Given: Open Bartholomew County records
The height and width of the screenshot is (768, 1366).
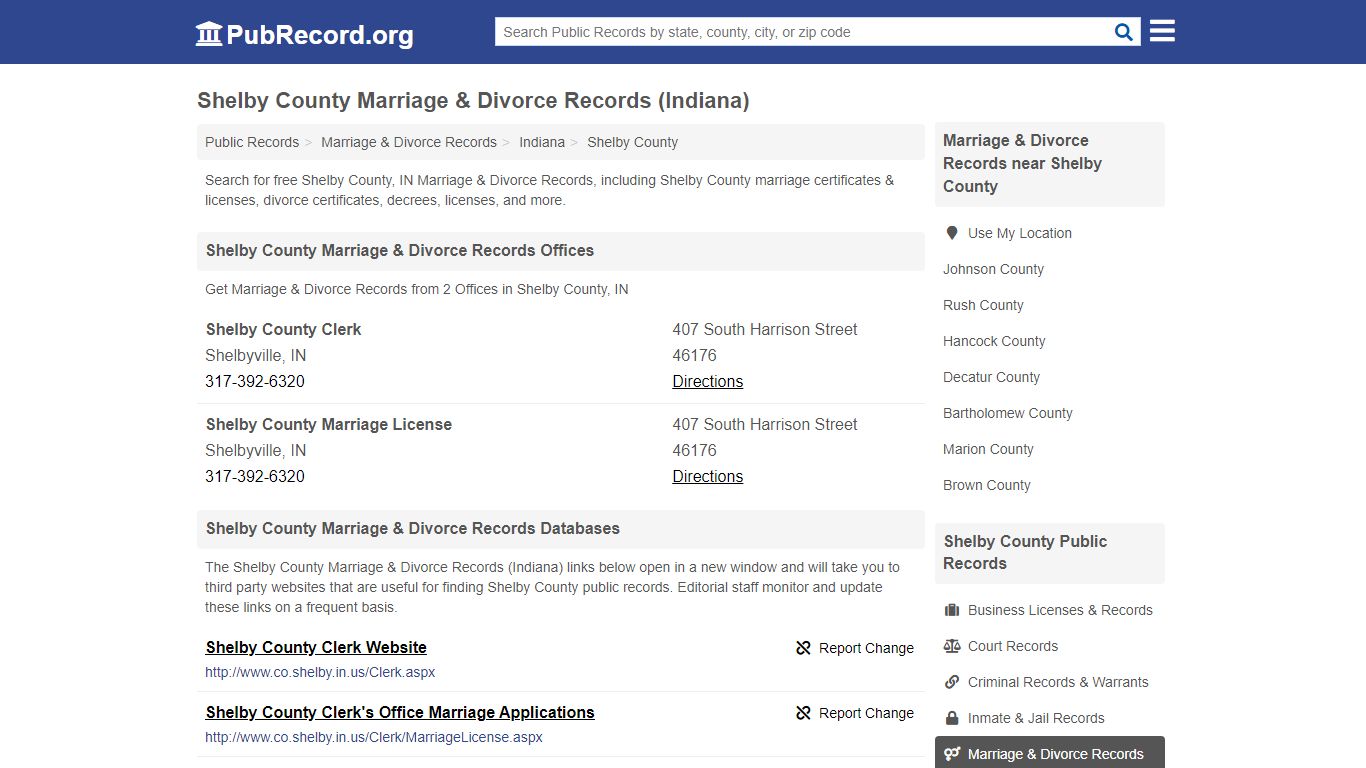Looking at the screenshot, I should (x=1008, y=413).
